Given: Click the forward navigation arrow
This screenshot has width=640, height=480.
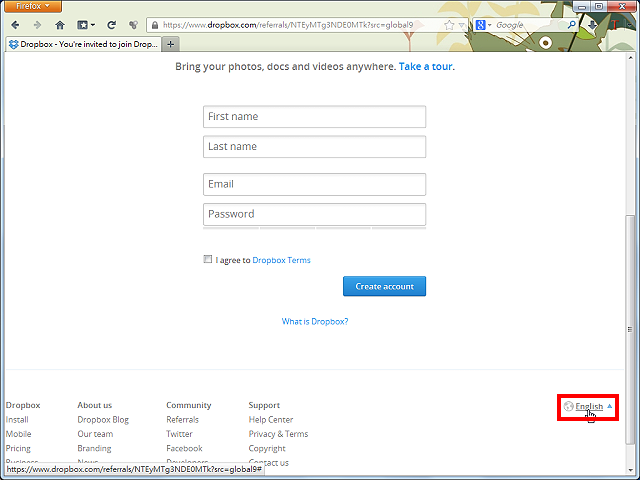Looking at the screenshot, I should (x=37, y=25).
